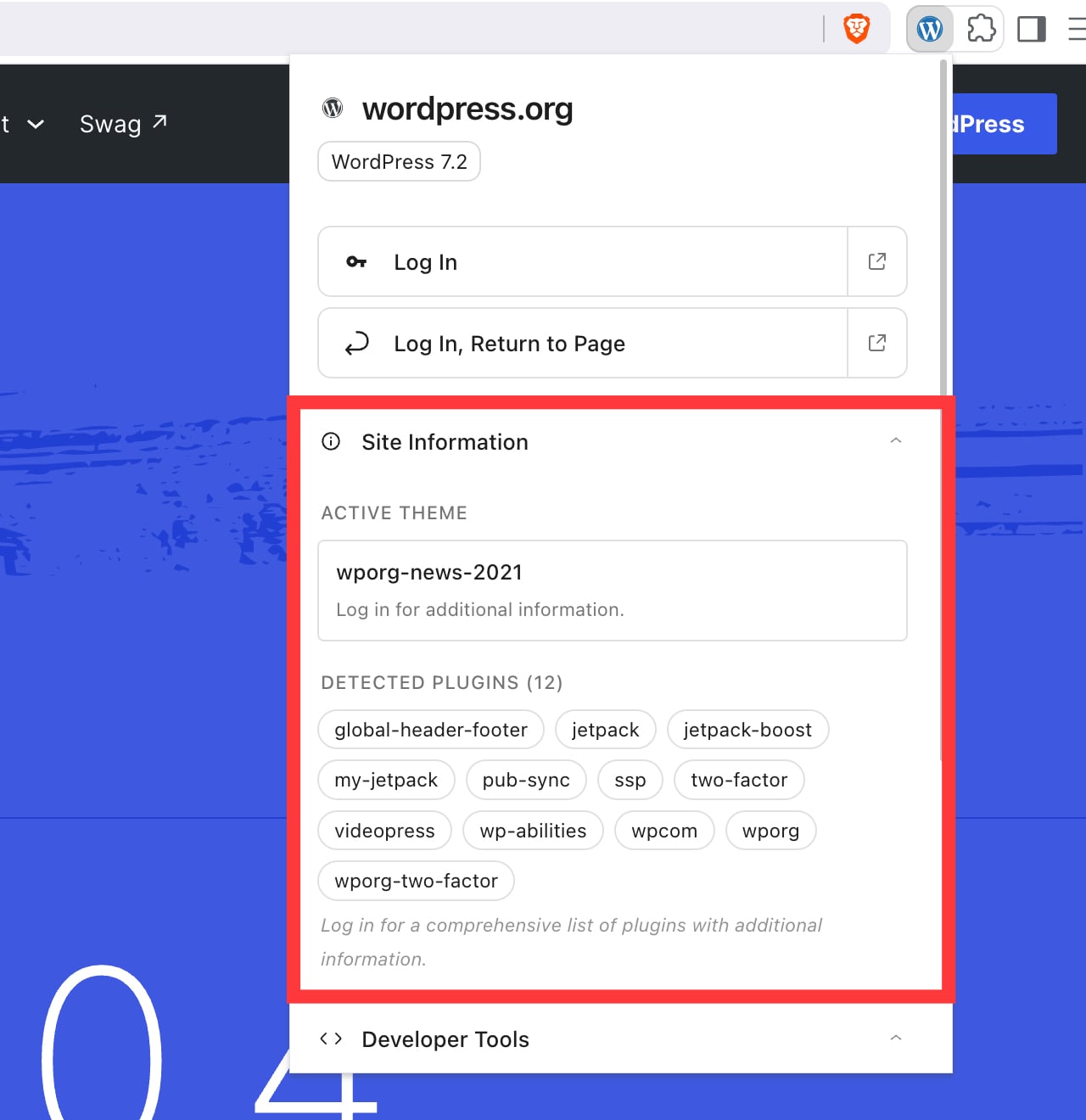Click the Site Information heading text
The image size is (1086, 1120).
coord(445,441)
